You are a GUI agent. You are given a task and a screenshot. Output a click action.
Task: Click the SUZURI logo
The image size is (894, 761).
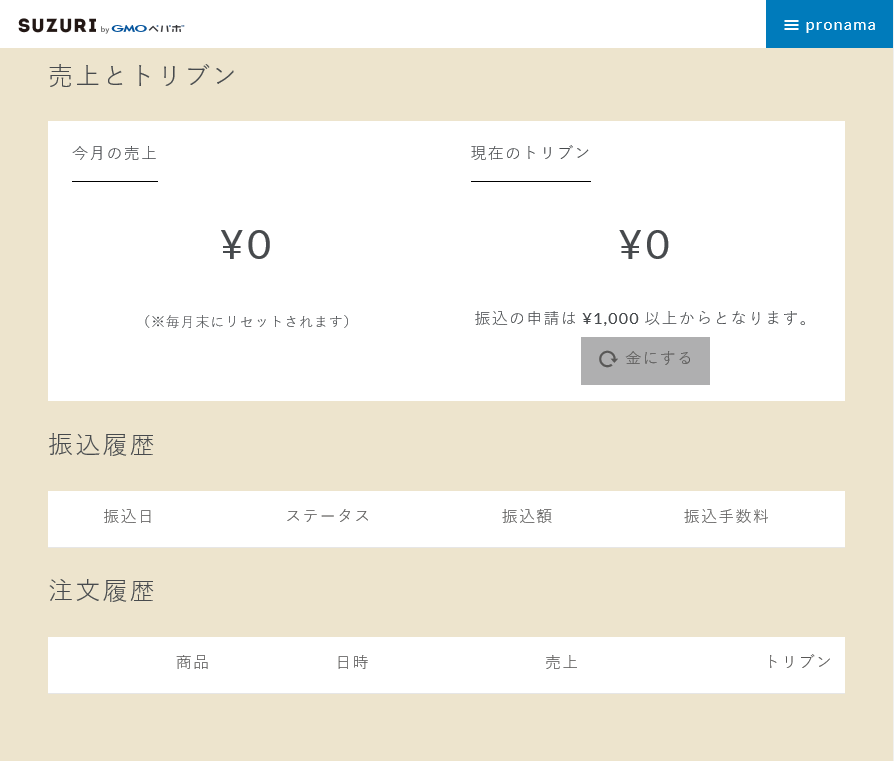57,26
